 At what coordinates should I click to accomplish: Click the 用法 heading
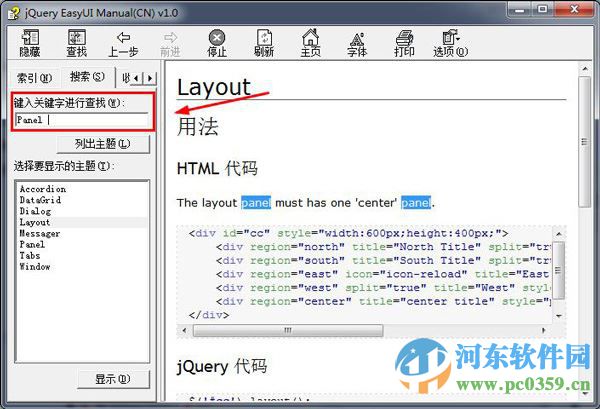click(197, 127)
